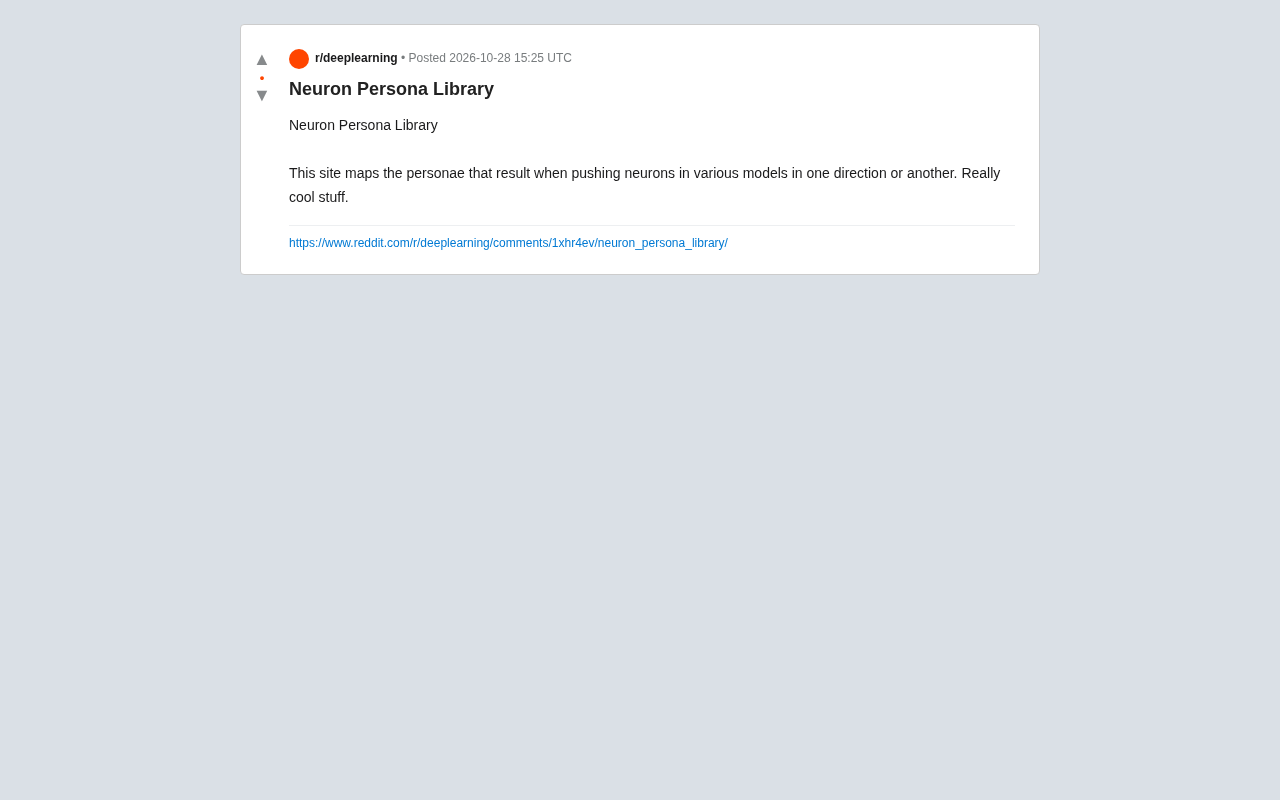The height and width of the screenshot is (800, 1280).
Task: Click the word 'personae' in the post body
Action: pos(435,173)
